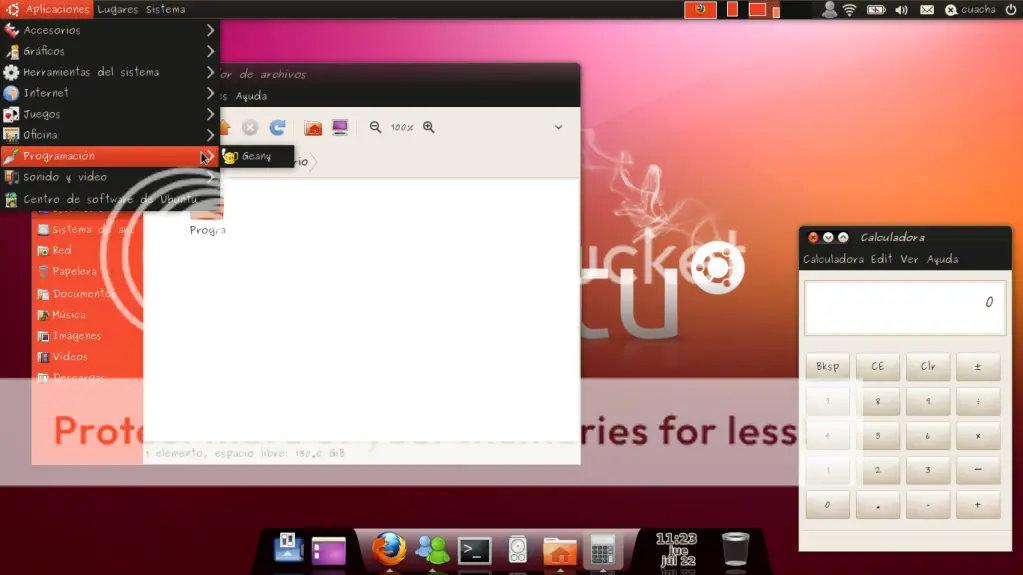1023x575 pixels.
Task: Click the Bksp button in calculator
Action: [x=827, y=367]
